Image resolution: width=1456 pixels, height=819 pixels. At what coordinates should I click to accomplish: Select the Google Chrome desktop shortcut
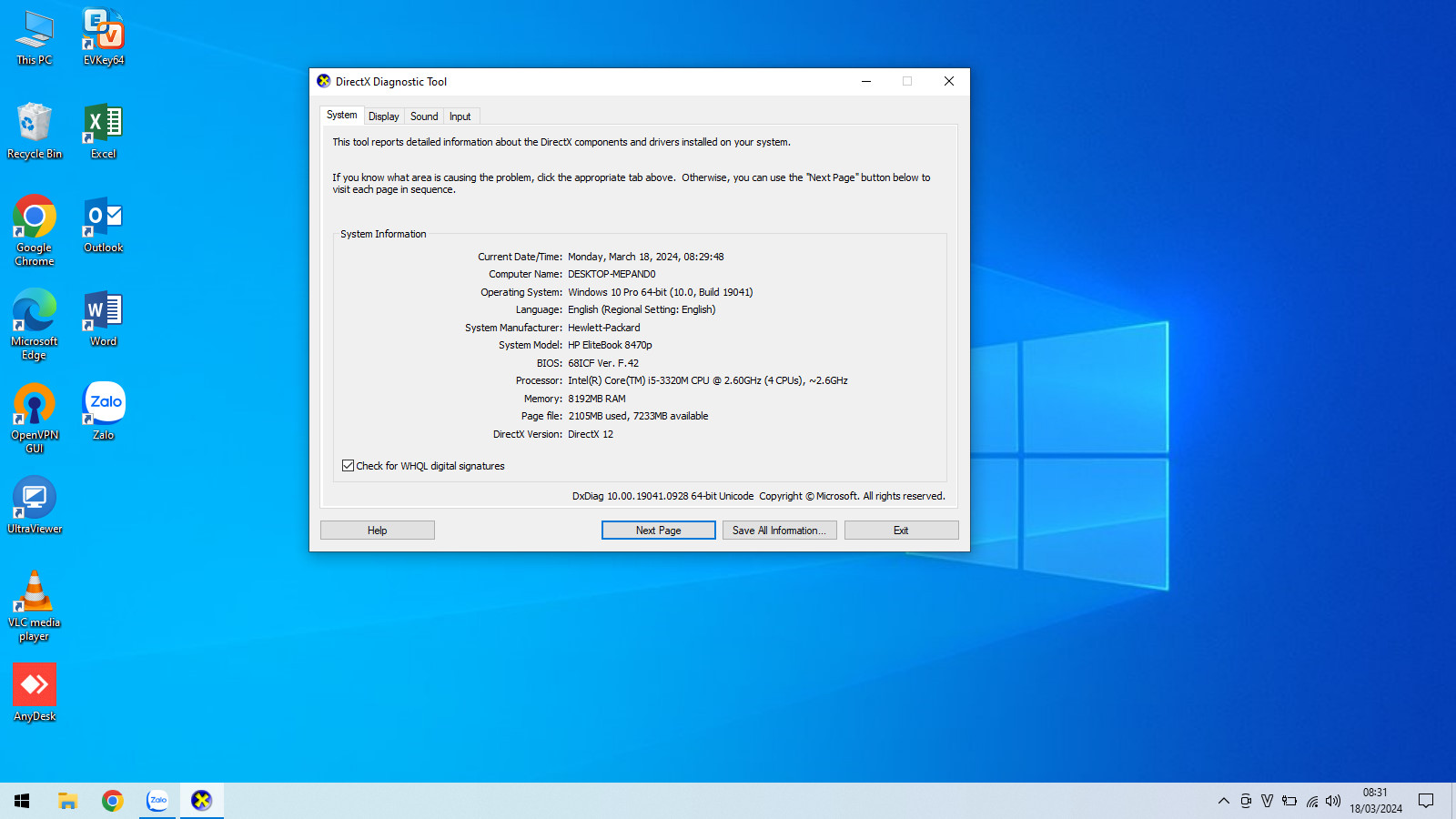(35, 231)
